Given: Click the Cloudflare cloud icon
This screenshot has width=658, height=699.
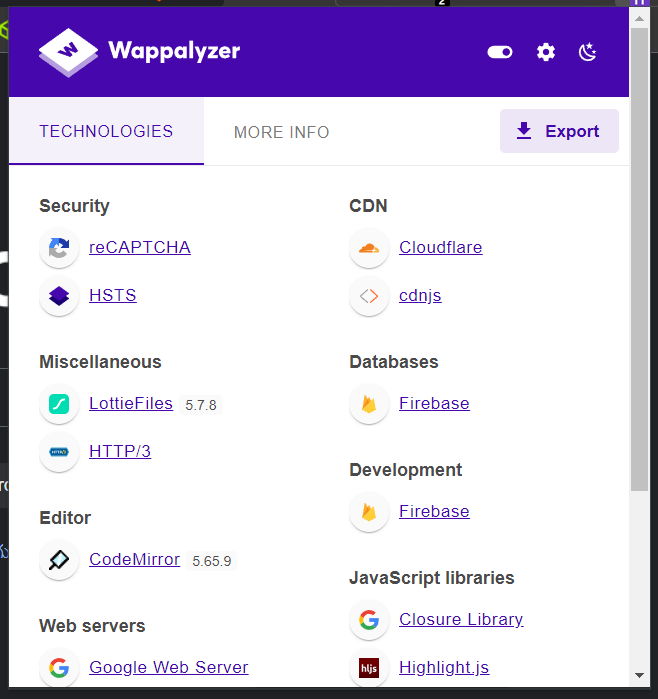Looking at the screenshot, I should (x=369, y=248).
